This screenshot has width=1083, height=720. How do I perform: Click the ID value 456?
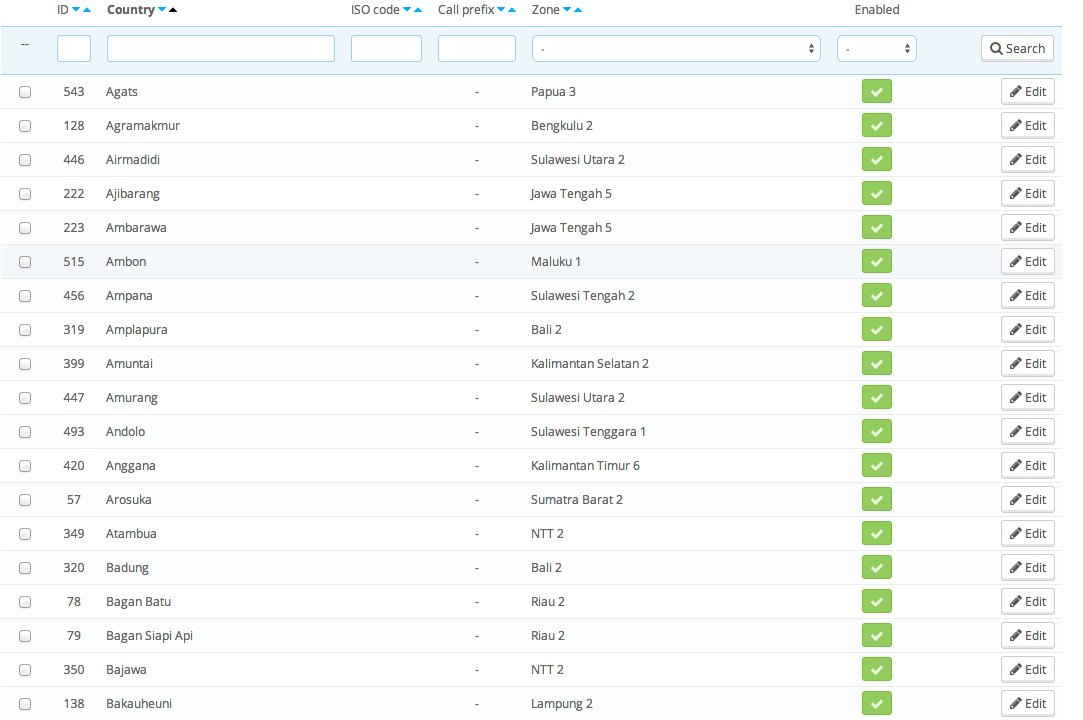pos(74,296)
